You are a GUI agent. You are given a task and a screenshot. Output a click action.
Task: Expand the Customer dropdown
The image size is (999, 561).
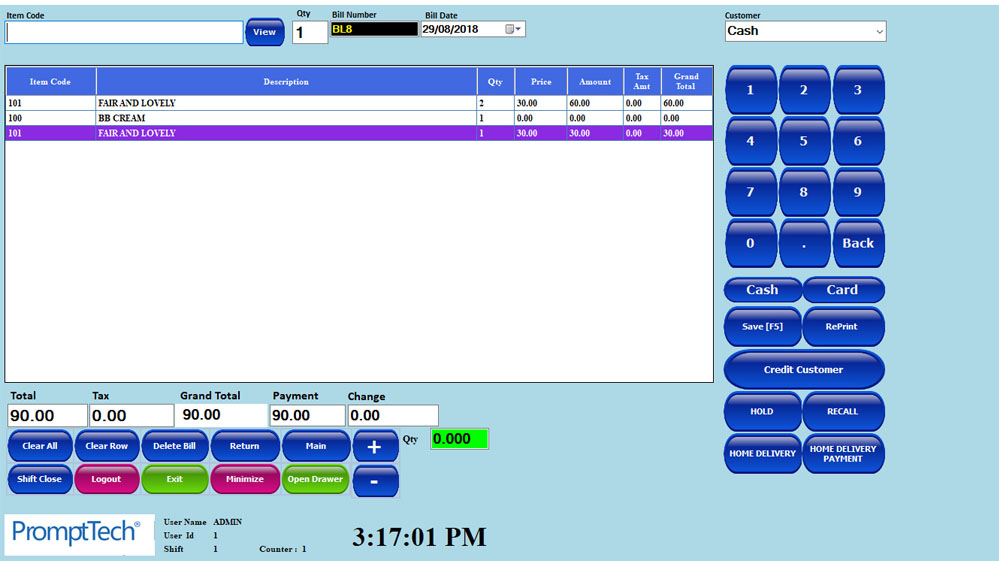[x=879, y=32]
